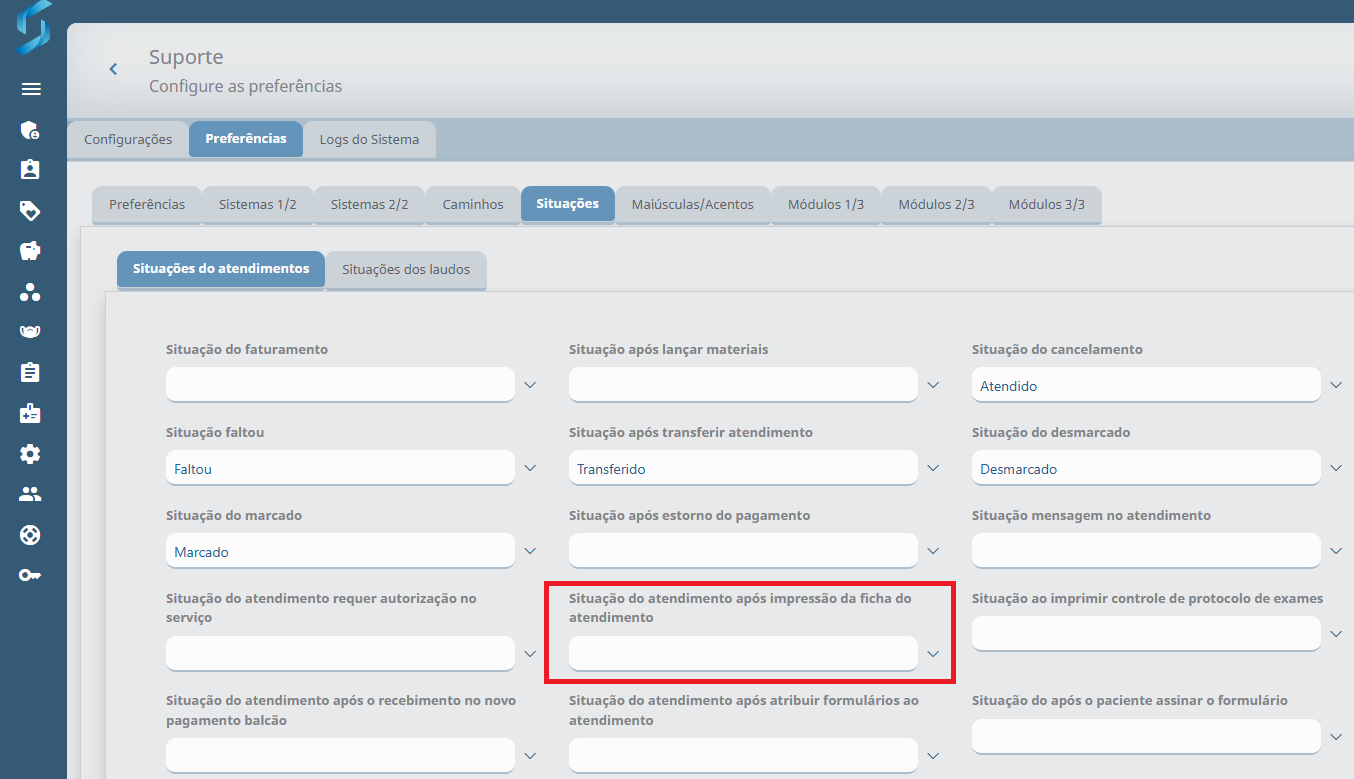Go to the Configurações tab
Screen dimensions: 1354x779
point(128,140)
